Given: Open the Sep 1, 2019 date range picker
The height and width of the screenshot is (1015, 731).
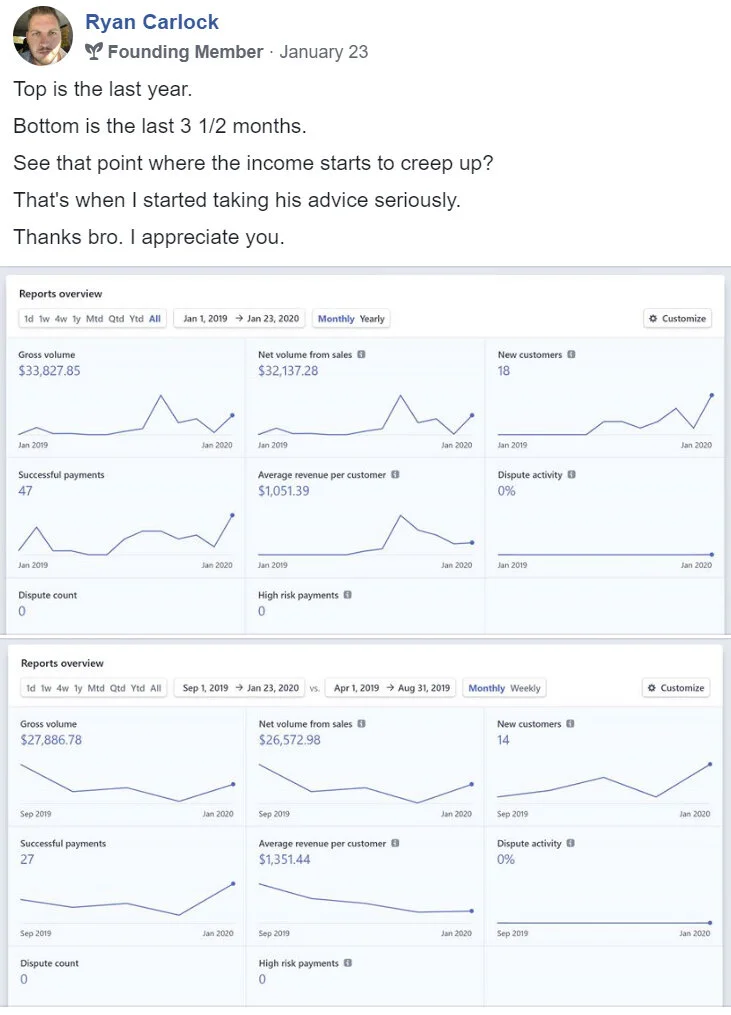Looking at the screenshot, I should tap(241, 688).
